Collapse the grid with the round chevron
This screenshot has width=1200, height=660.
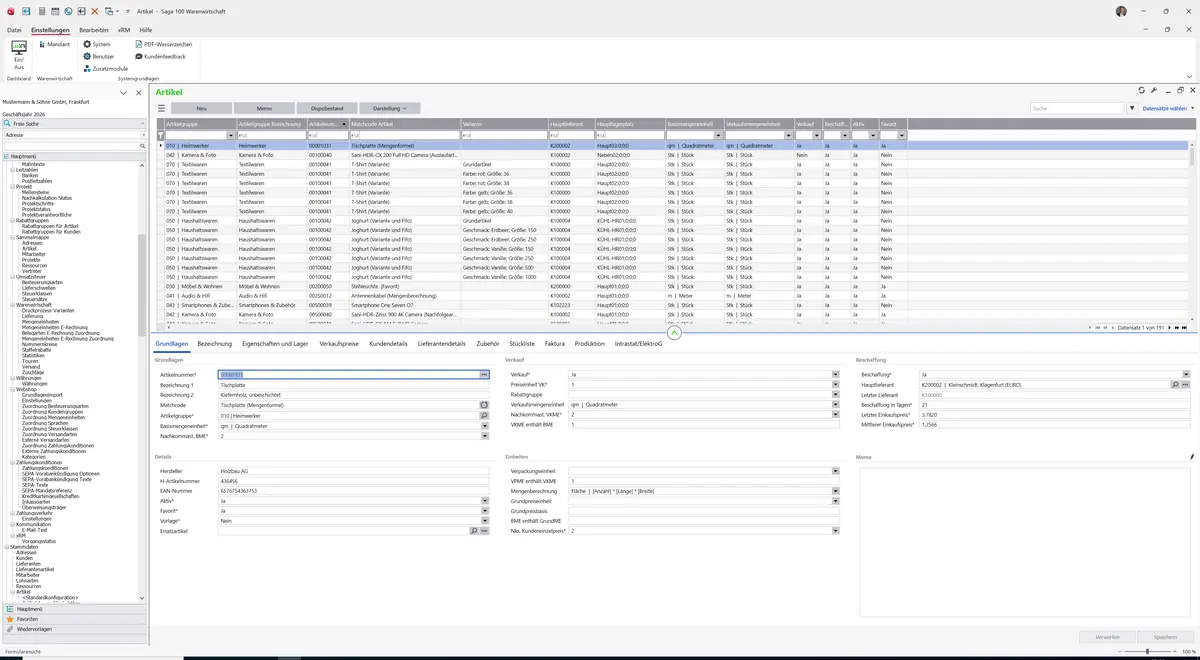674,333
